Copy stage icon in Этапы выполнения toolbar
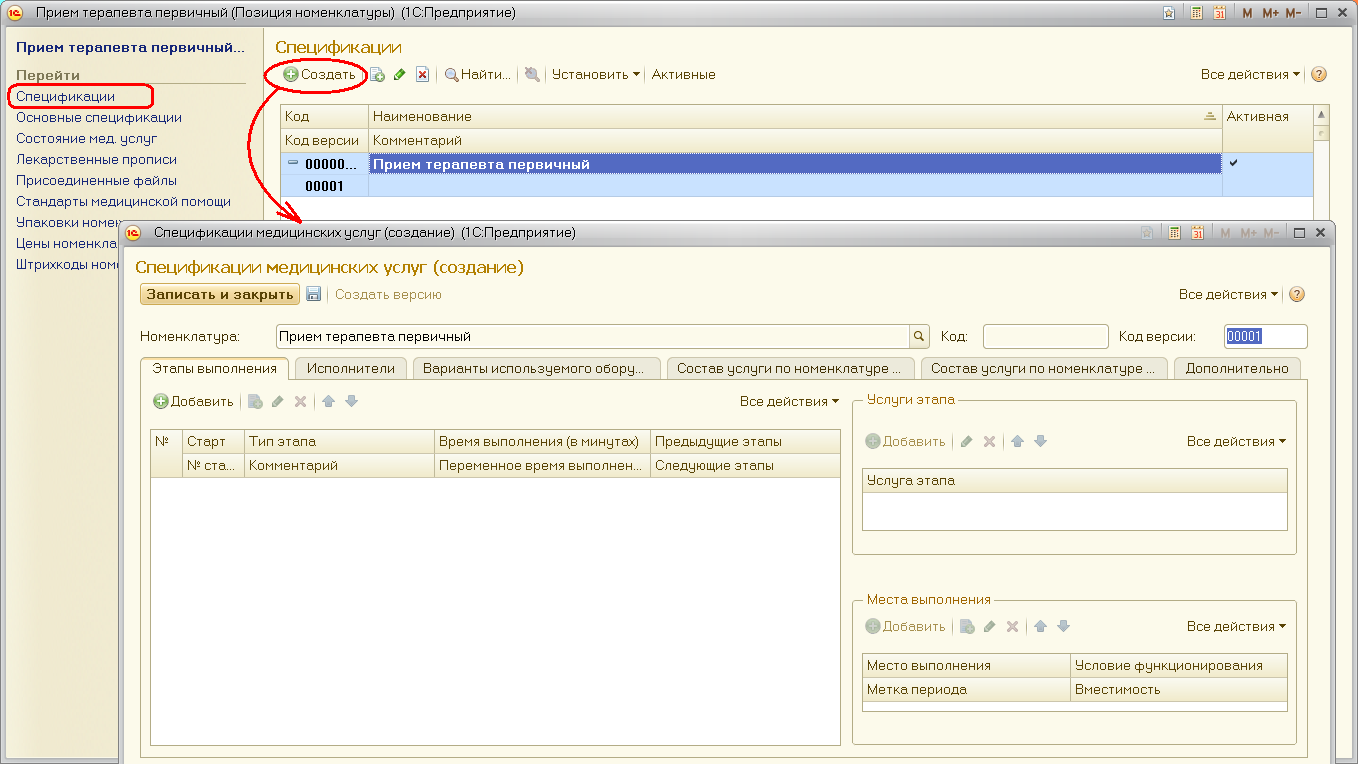Viewport: 1358px width, 764px height. [x=255, y=401]
